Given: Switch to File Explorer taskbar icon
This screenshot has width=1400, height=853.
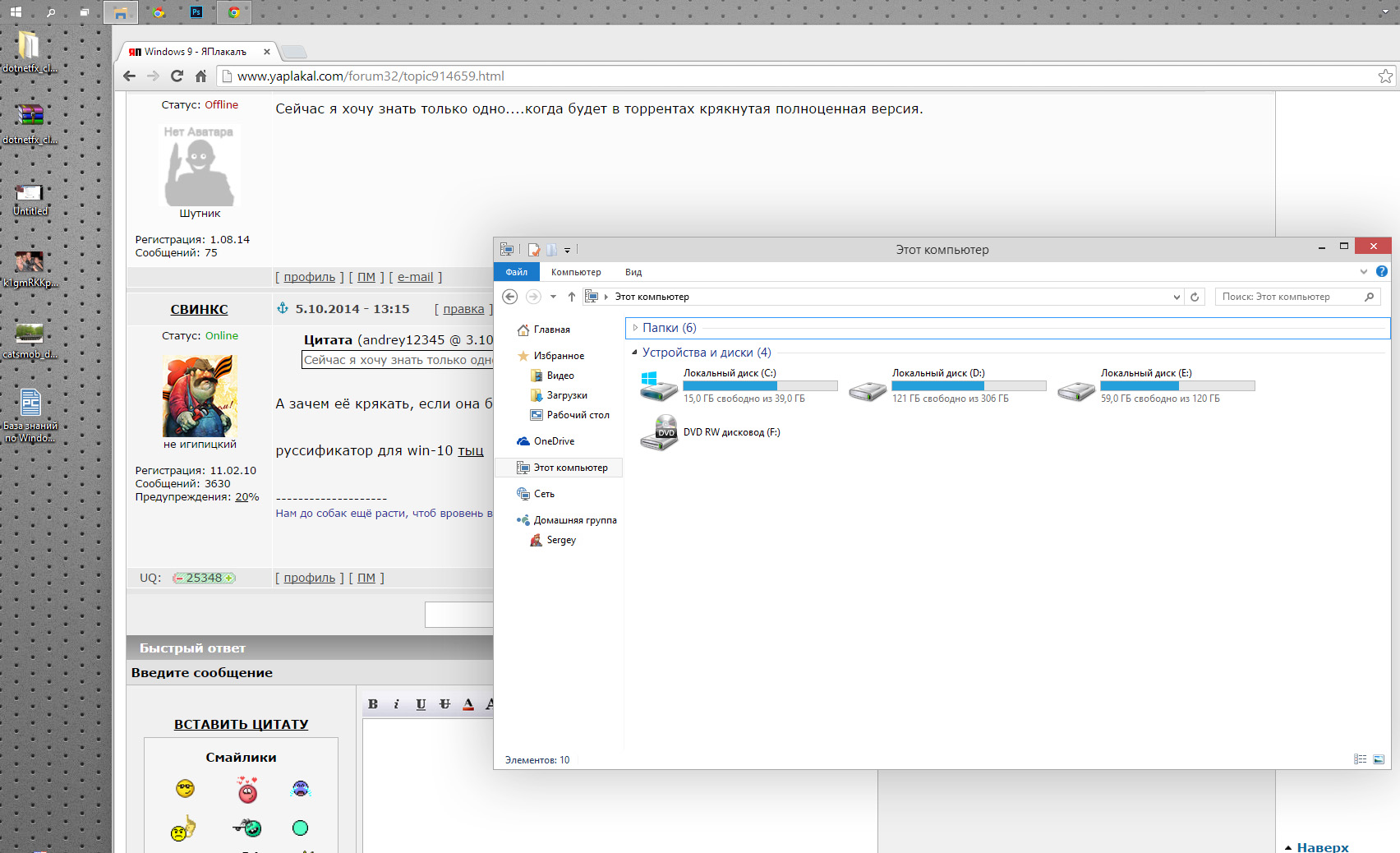Looking at the screenshot, I should coord(121,12).
